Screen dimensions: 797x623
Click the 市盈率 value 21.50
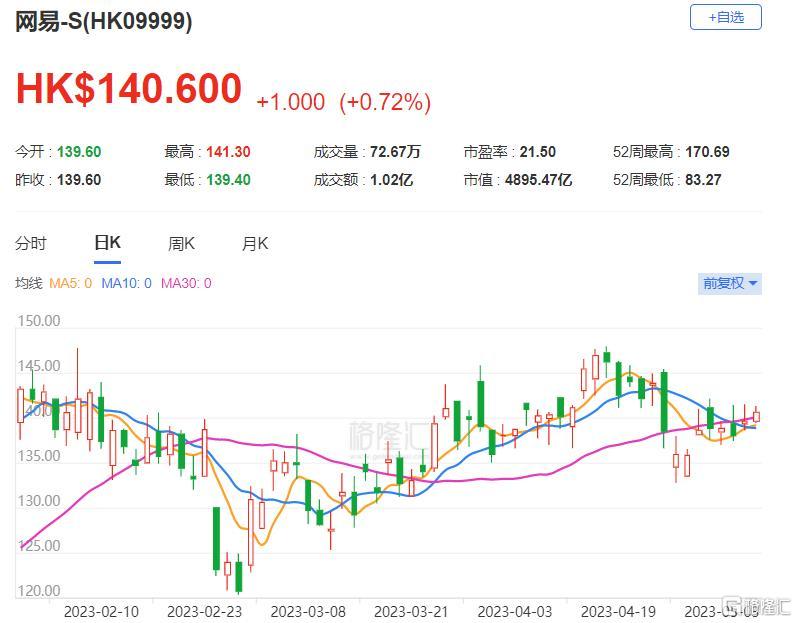click(x=537, y=151)
